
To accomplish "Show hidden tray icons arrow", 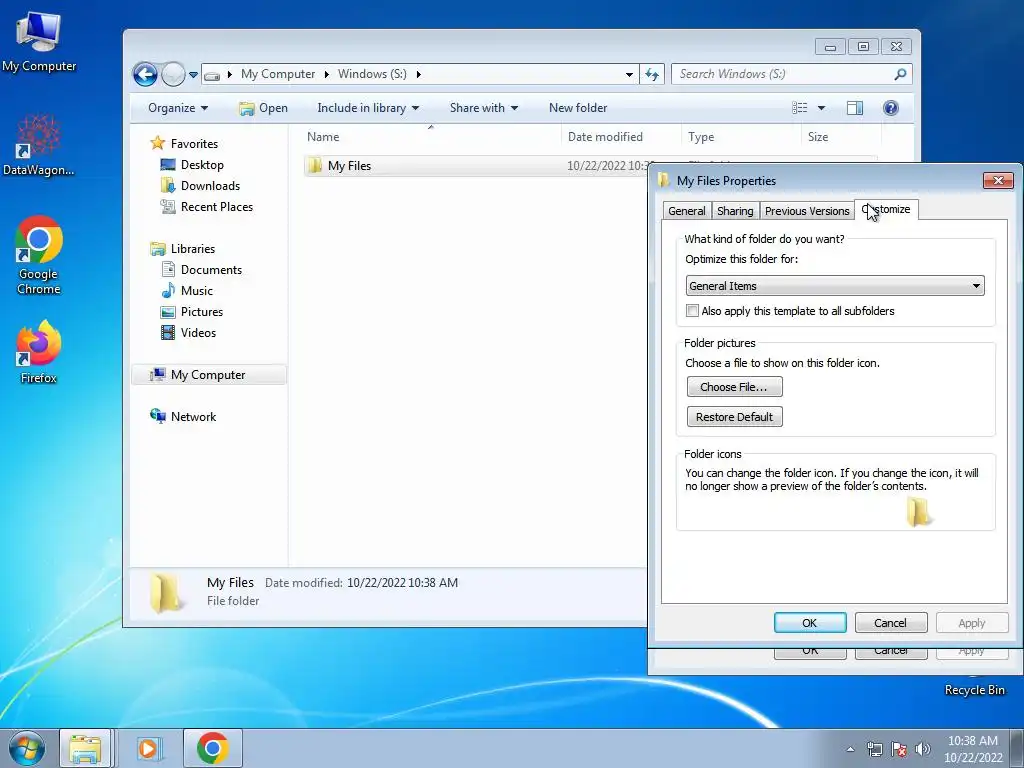I will point(850,749).
